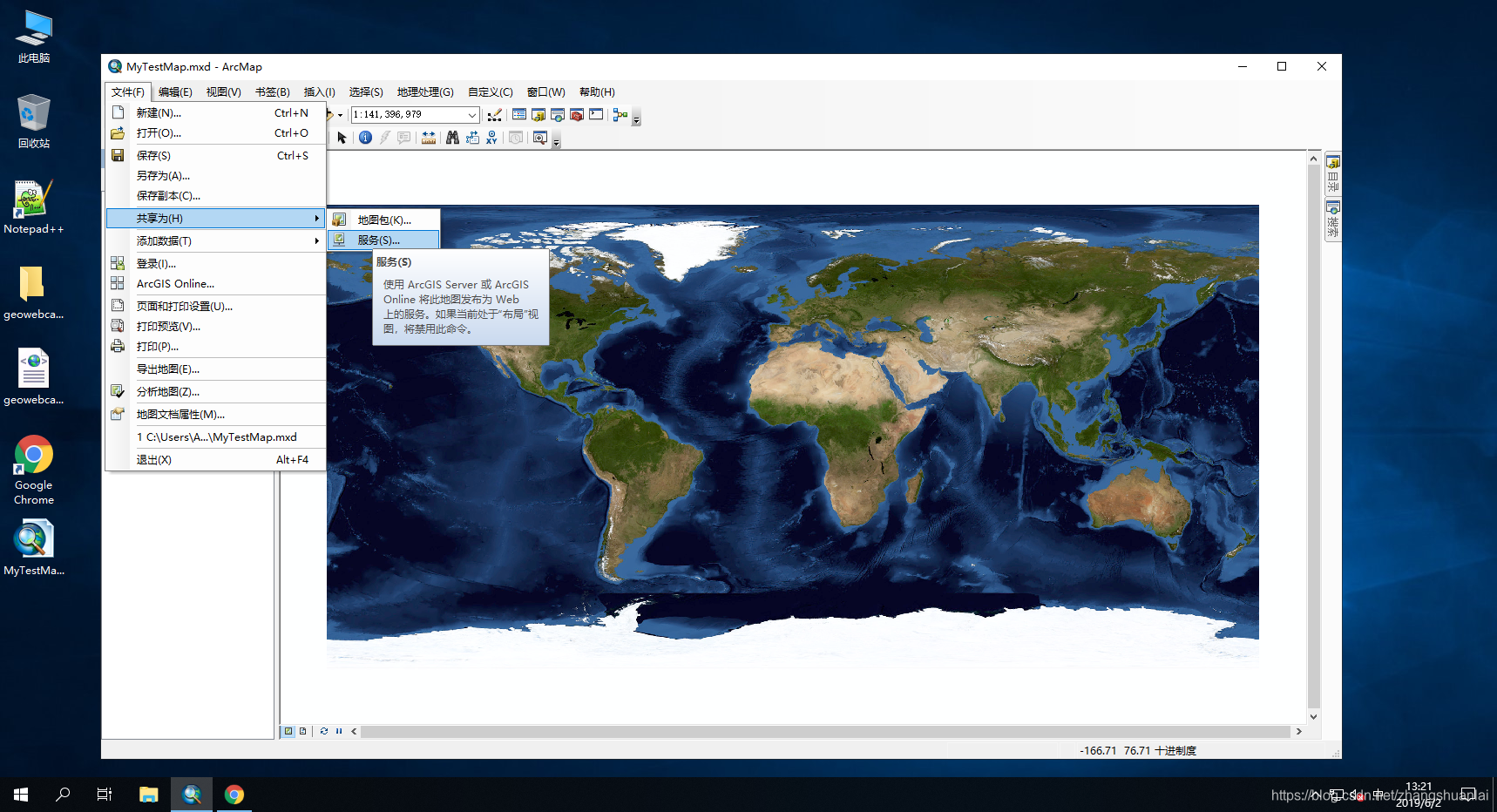Activate the Identify tool
This screenshot has height=812, width=1497.
click(365, 138)
